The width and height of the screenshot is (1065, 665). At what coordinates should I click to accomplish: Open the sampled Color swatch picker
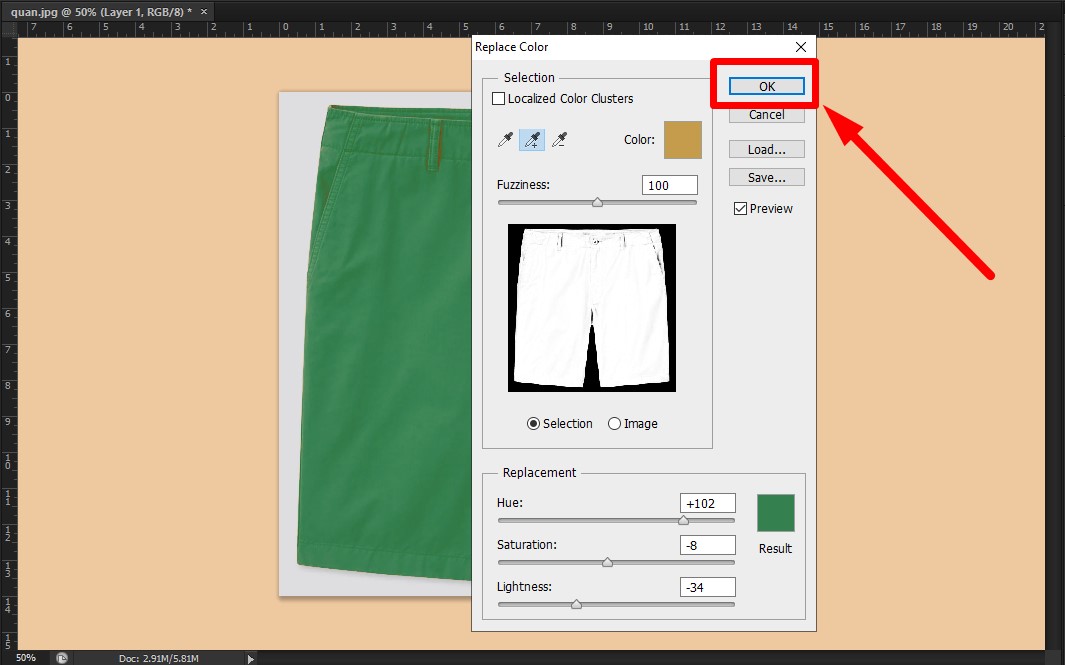pyautogui.click(x=683, y=139)
